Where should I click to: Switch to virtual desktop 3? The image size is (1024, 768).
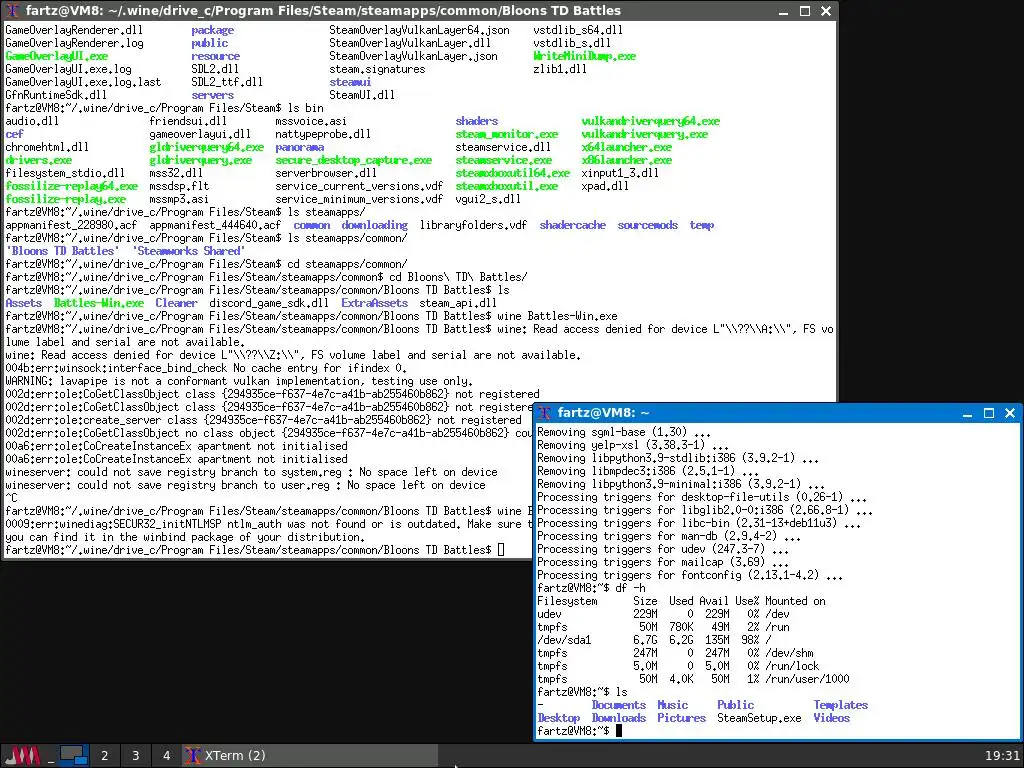(x=136, y=756)
